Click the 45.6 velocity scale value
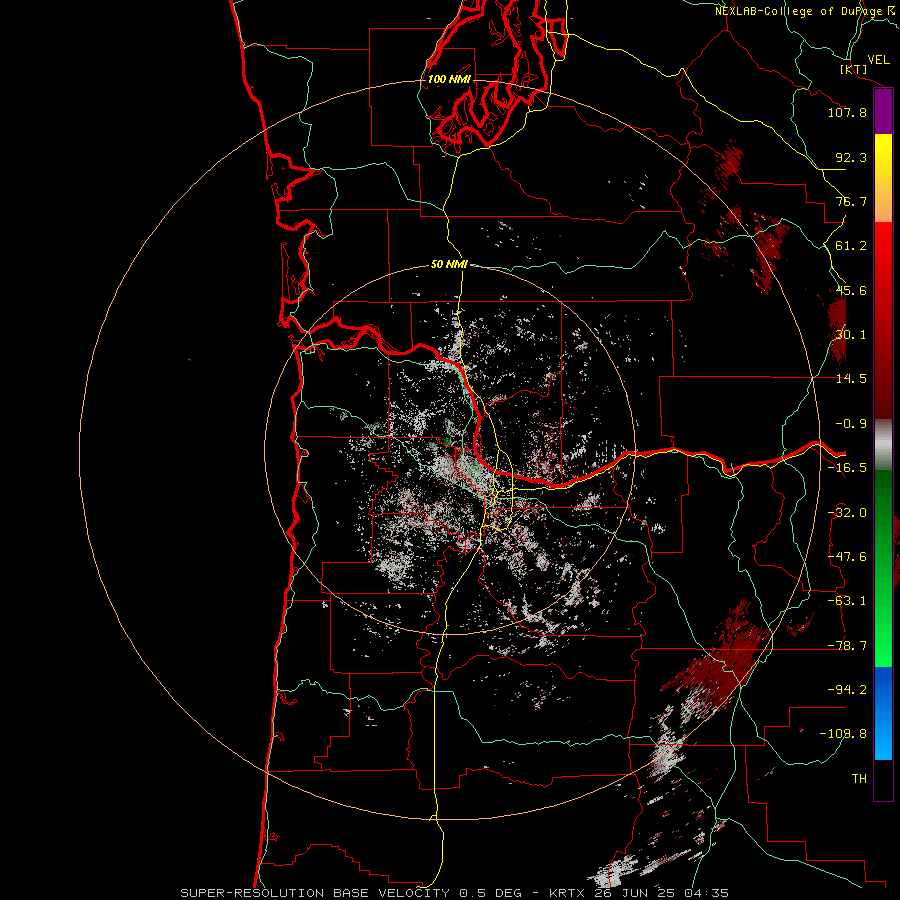Viewport: 900px width, 900px height. click(x=851, y=290)
